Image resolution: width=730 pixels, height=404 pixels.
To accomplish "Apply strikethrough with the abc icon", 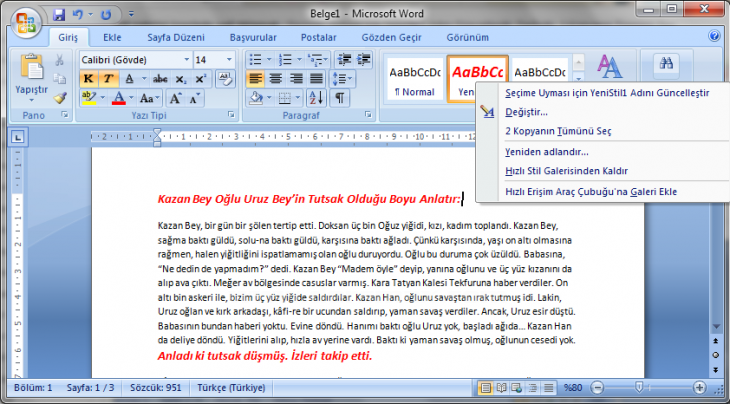I will (x=160, y=79).
